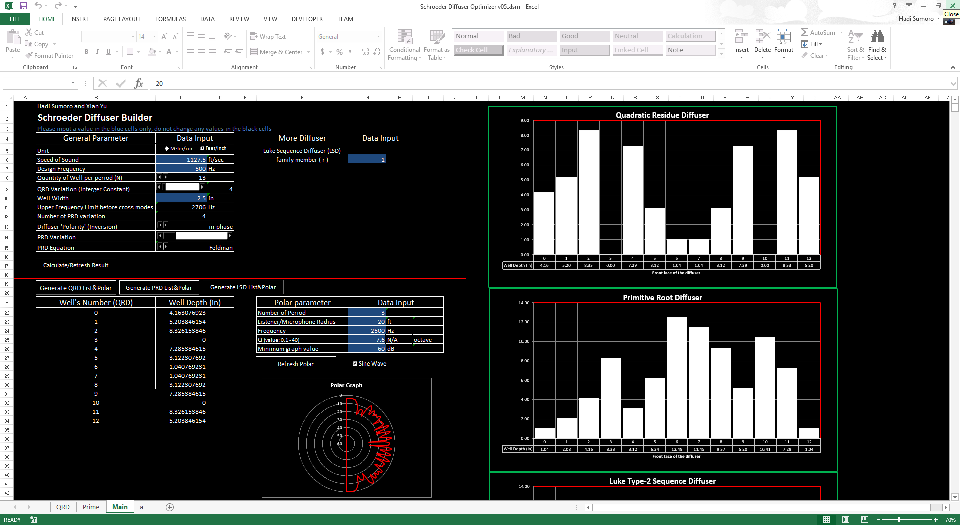The width and height of the screenshot is (960, 525).
Task: Click the Wrap Text button
Action: 268,36
